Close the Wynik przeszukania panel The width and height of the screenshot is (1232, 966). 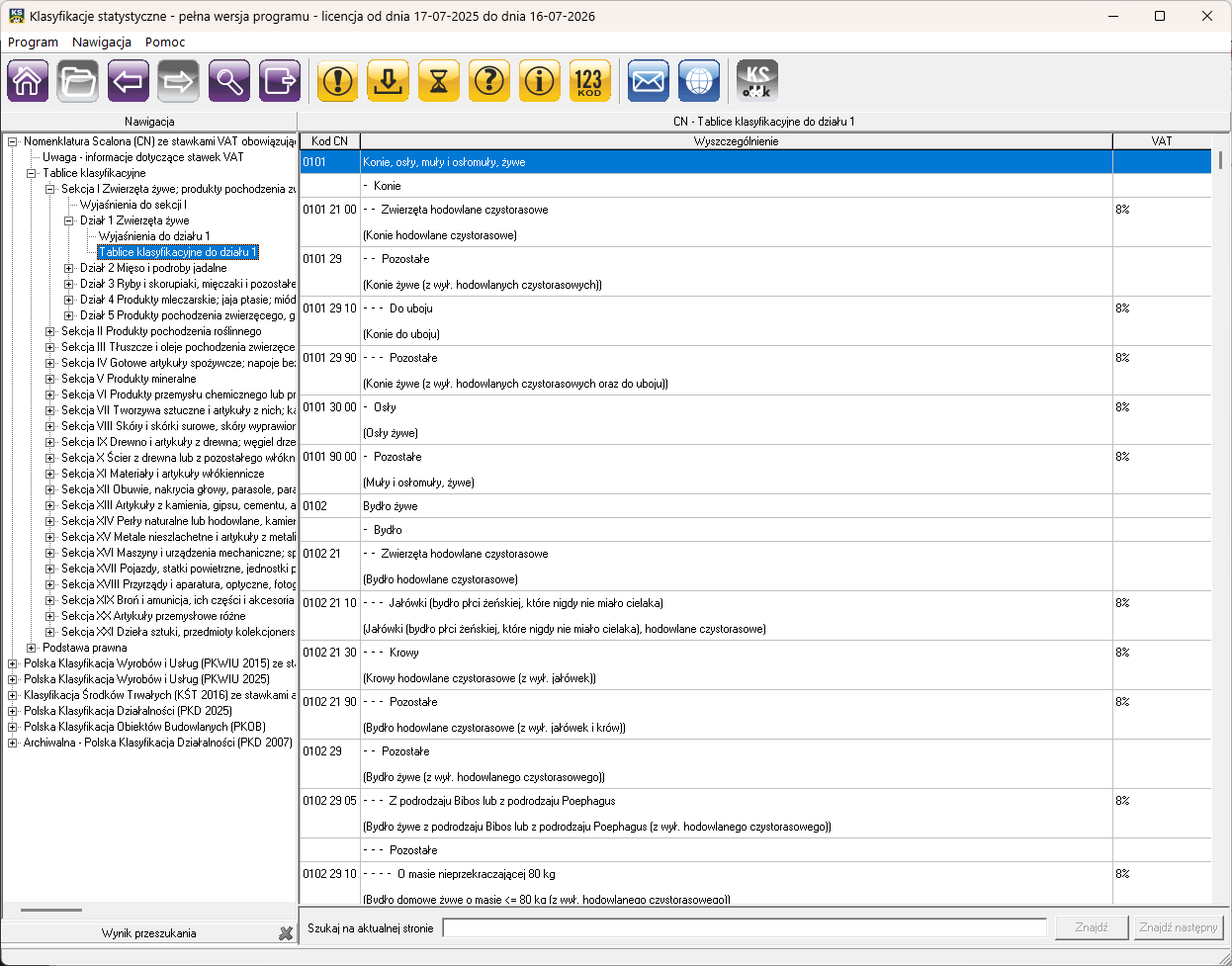[x=286, y=933]
